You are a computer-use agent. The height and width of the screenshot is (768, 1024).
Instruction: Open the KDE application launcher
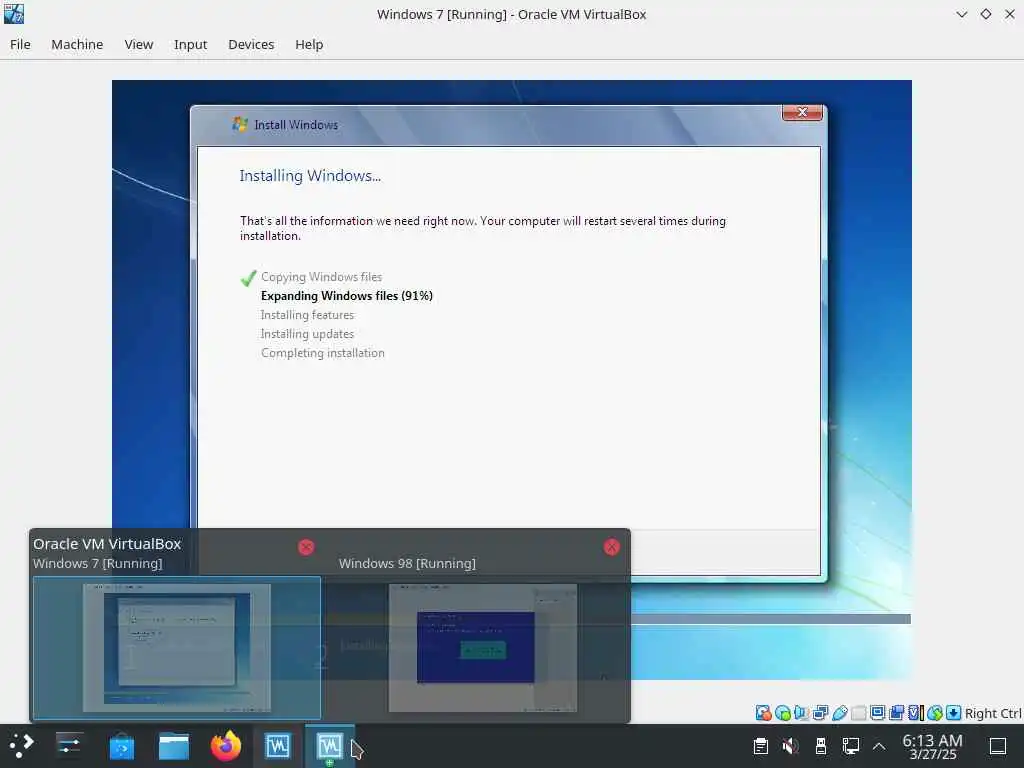tap(22, 746)
